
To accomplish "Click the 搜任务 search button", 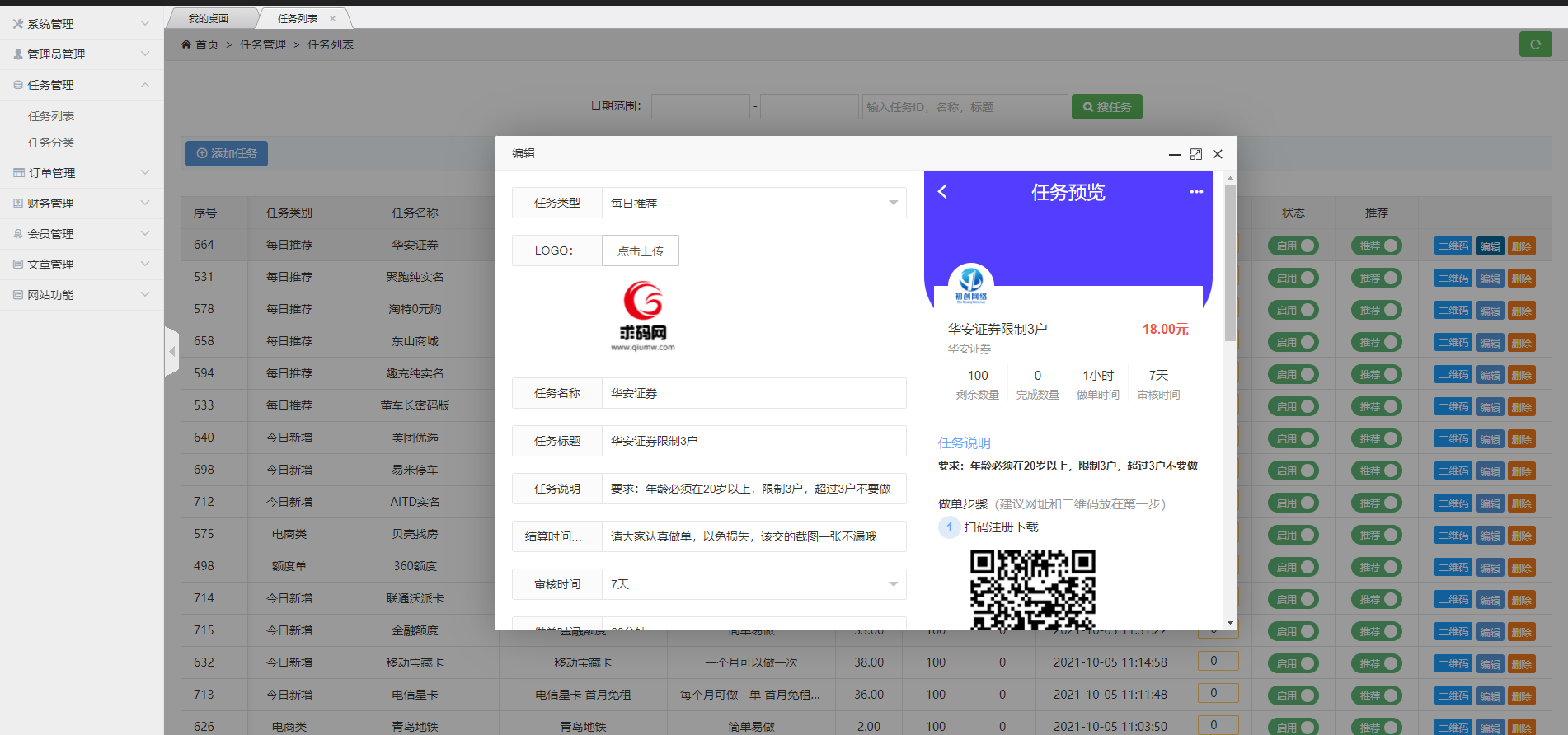I will (x=1106, y=107).
